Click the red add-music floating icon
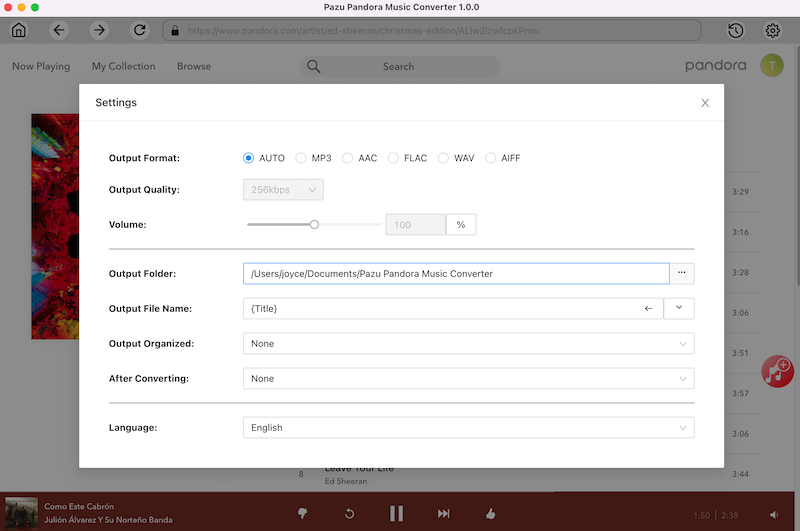800x531 pixels. click(777, 371)
